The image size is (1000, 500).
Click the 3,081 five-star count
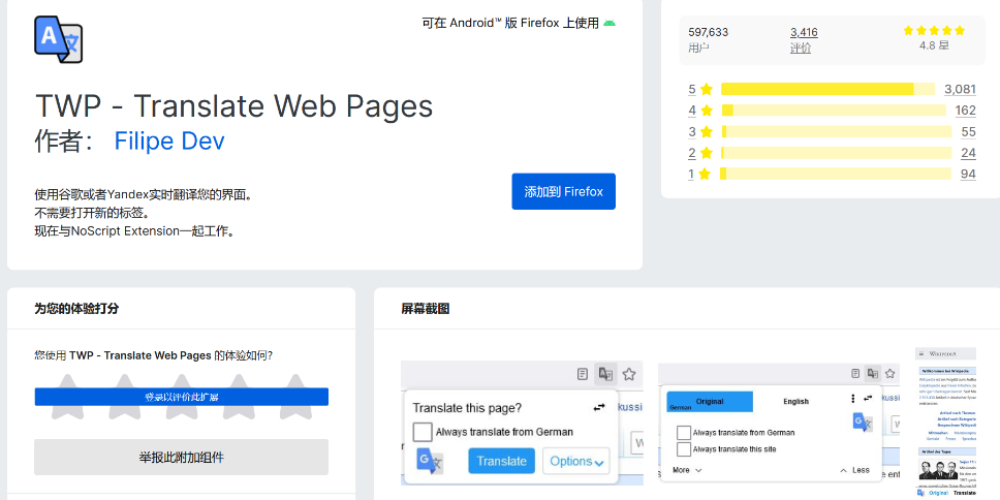960,89
